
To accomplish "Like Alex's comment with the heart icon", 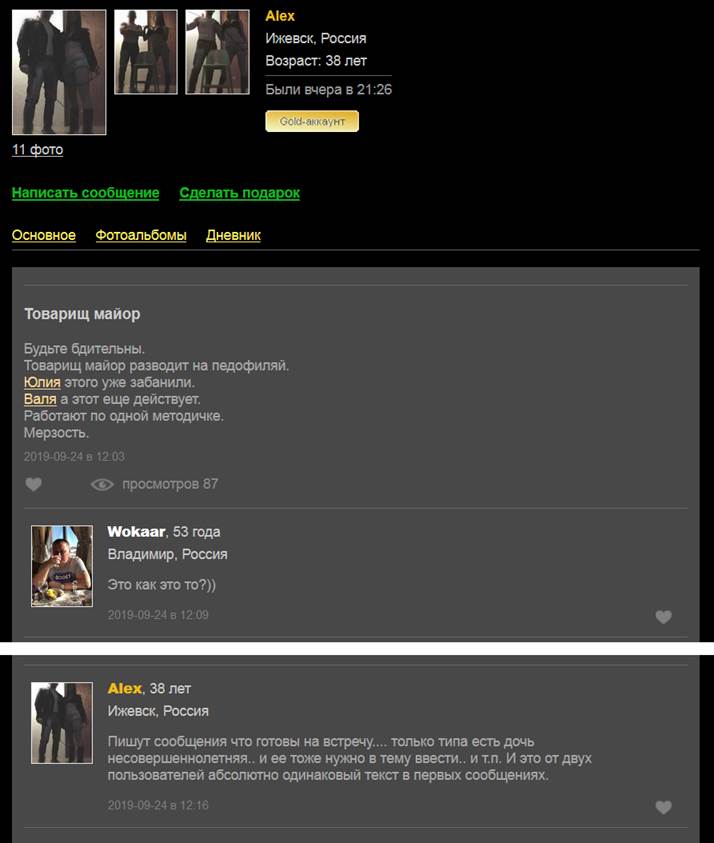I will (663, 807).
